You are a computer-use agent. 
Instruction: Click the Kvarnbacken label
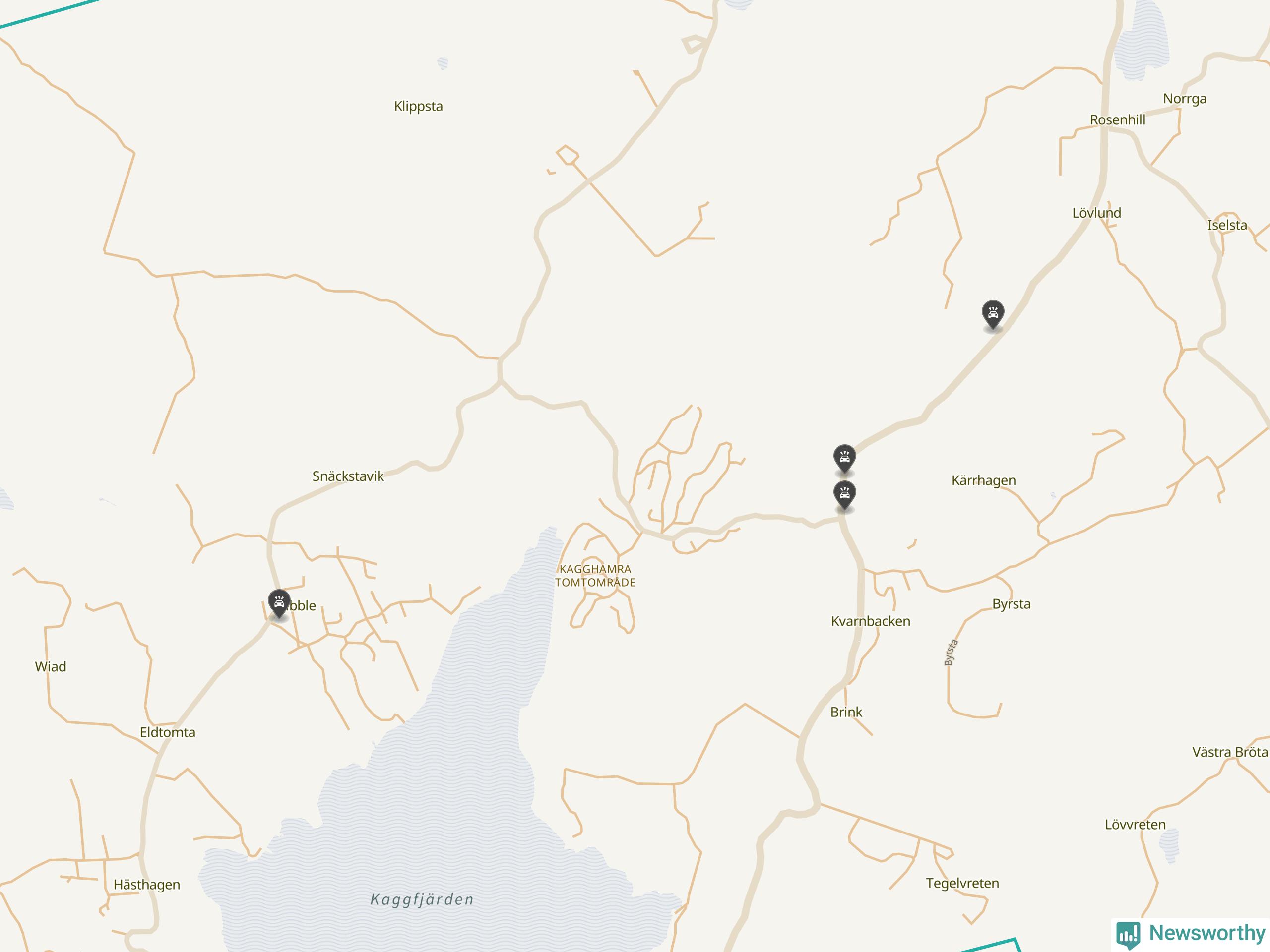[x=871, y=621]
